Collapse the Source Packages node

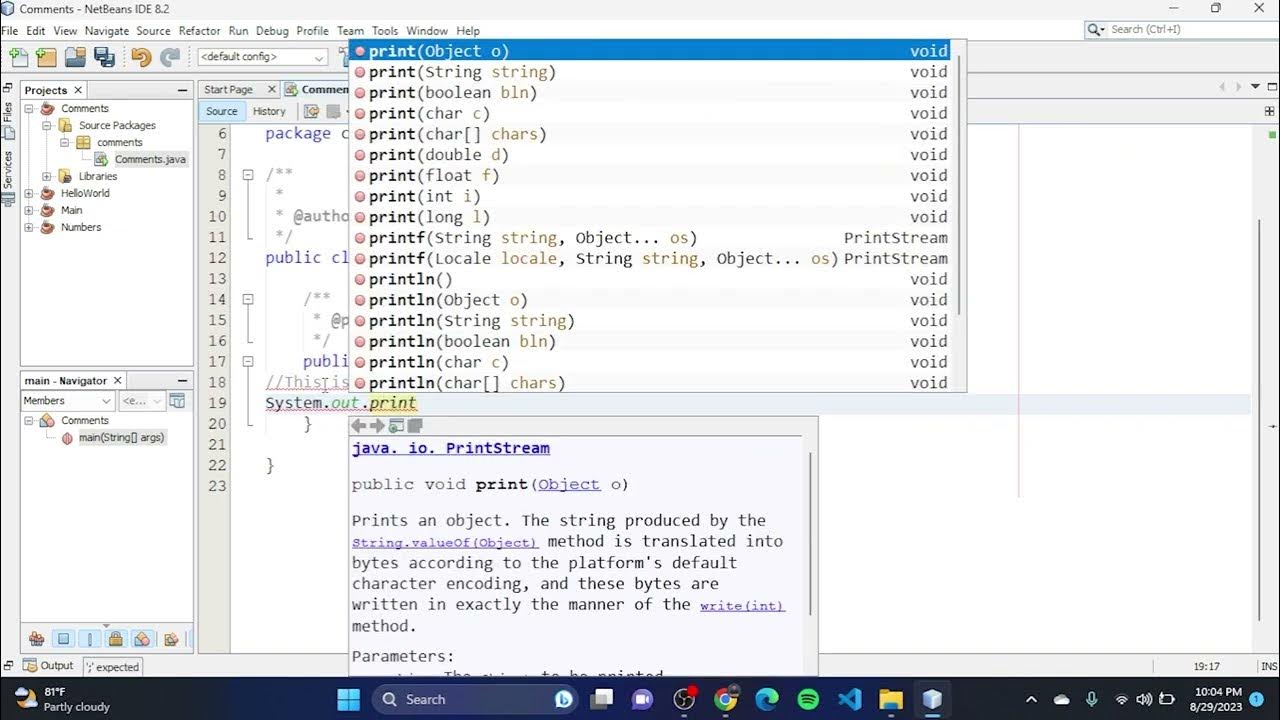point(46,125)
